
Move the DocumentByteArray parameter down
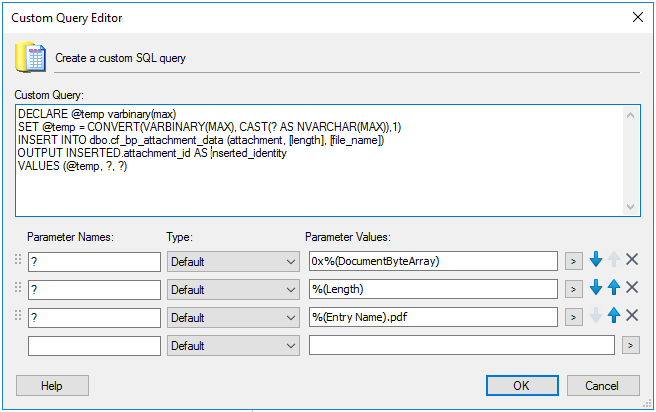tap(596, 260)
